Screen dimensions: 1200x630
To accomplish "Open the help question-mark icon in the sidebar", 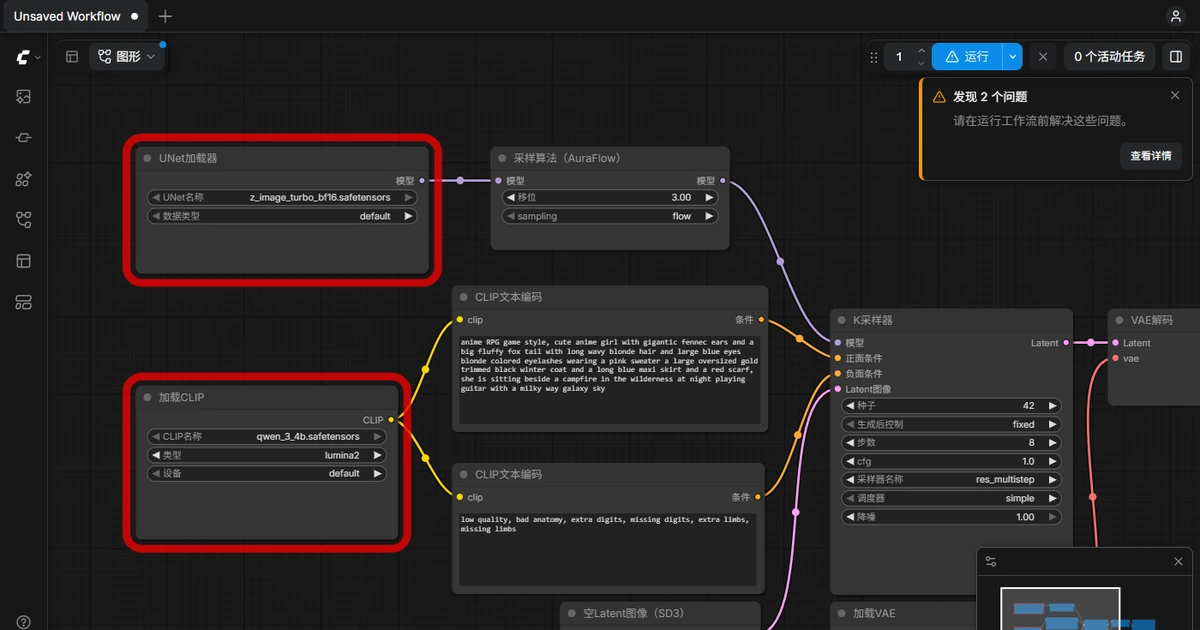I will pos(24,622).
